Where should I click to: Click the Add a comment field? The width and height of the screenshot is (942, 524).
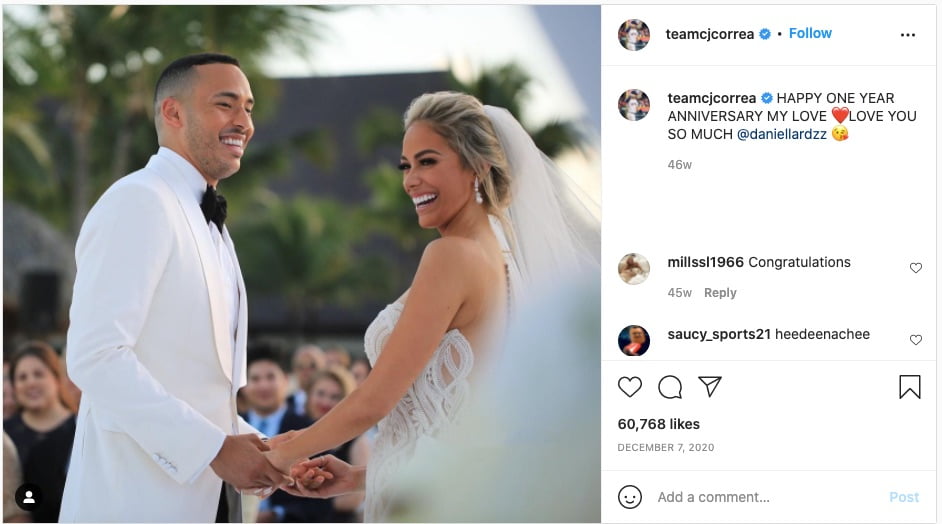click(768, 497)
